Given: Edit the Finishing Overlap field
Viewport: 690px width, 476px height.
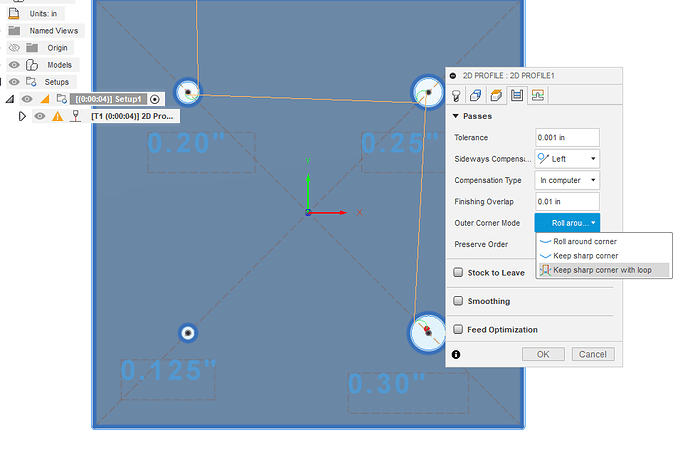Looking at the screenshot, I should (x=567, y=201).
